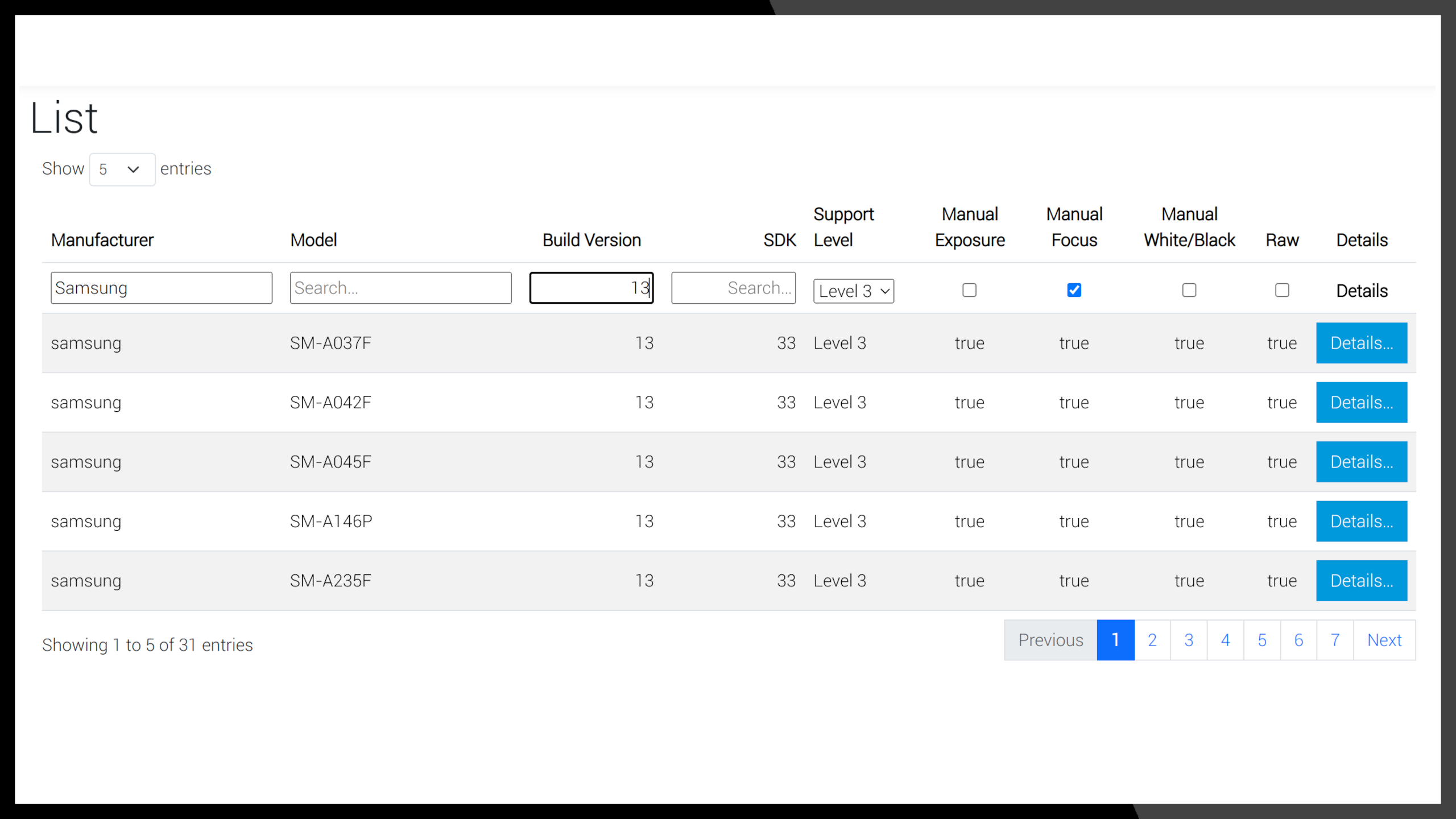Viewport: 1456px width, 819px height.
Task: Click the Next page link
Action: [x=1384, y=640]
